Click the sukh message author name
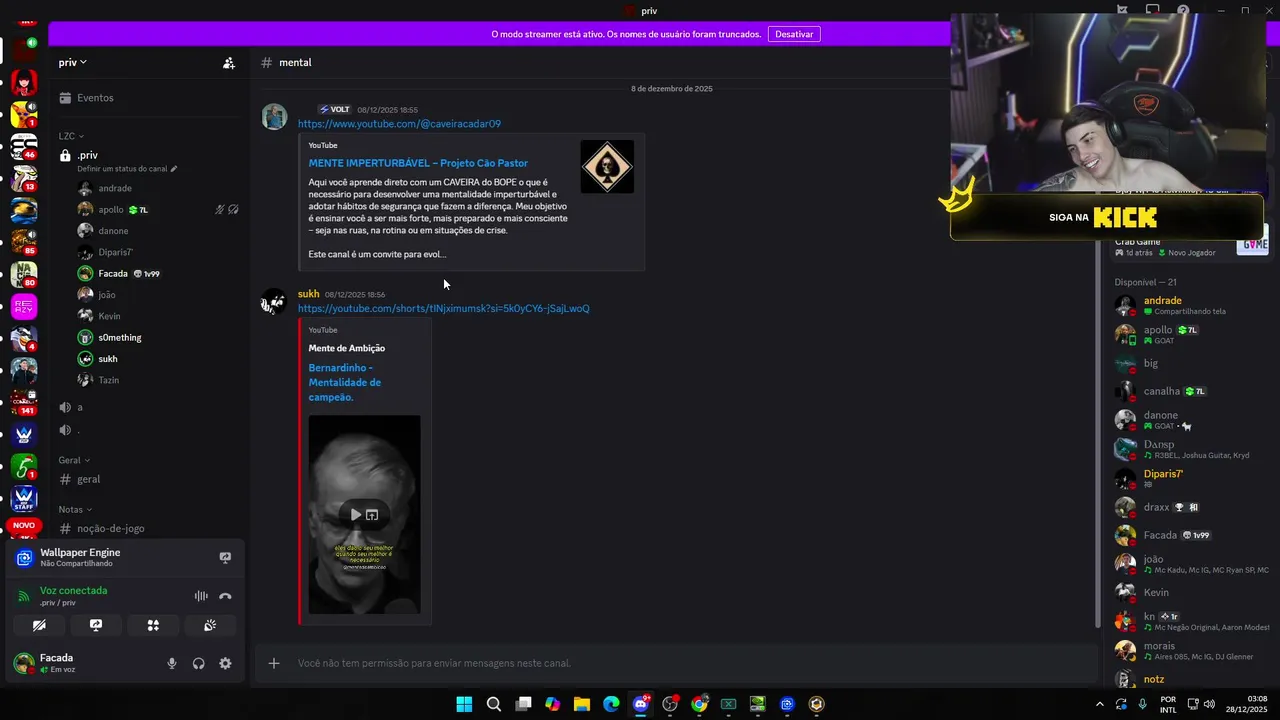The width and height of the screenshot is (1280, 720). (x=308, y=294)
